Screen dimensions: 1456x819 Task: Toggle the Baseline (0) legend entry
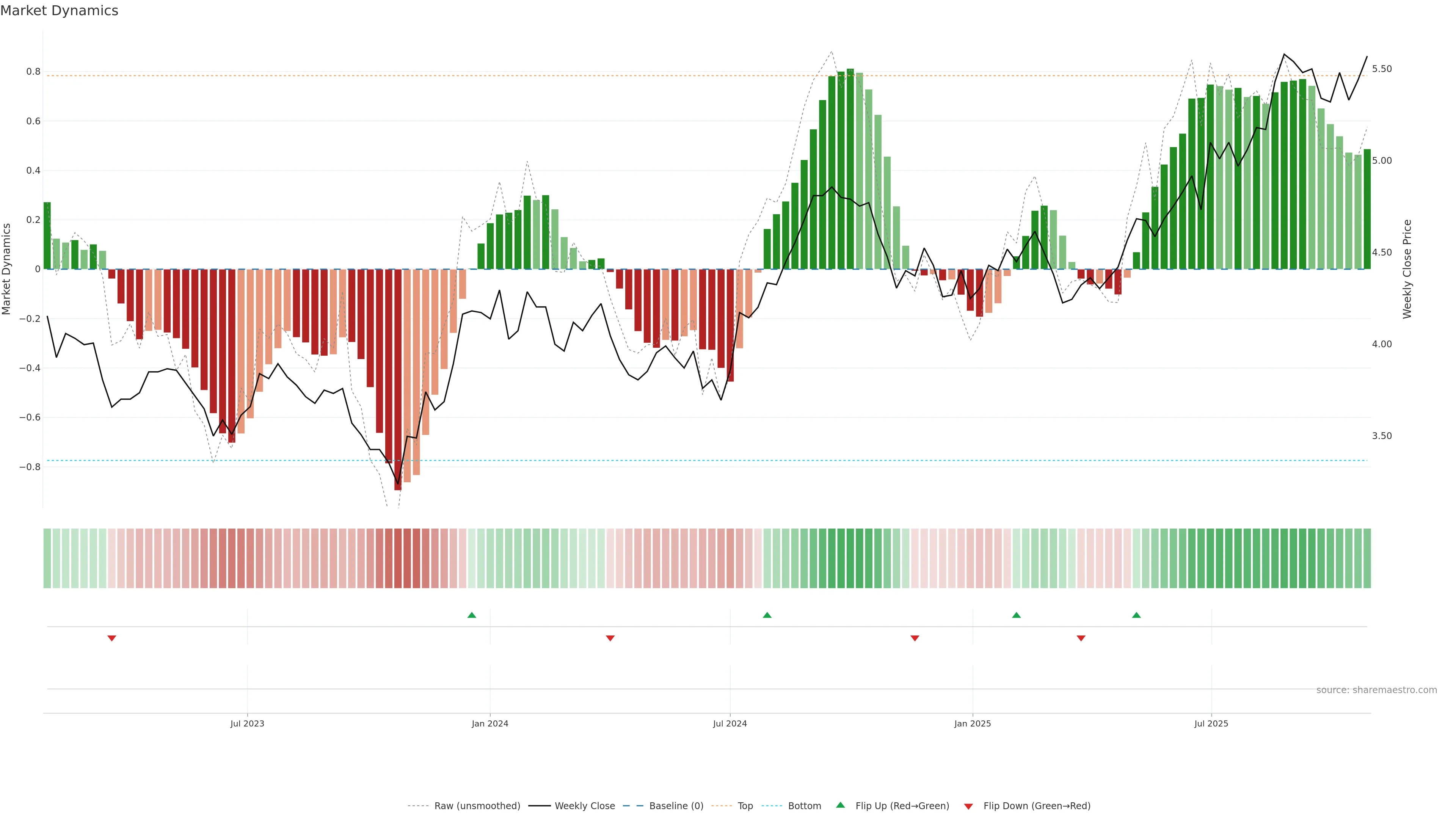tap(676, 806)
